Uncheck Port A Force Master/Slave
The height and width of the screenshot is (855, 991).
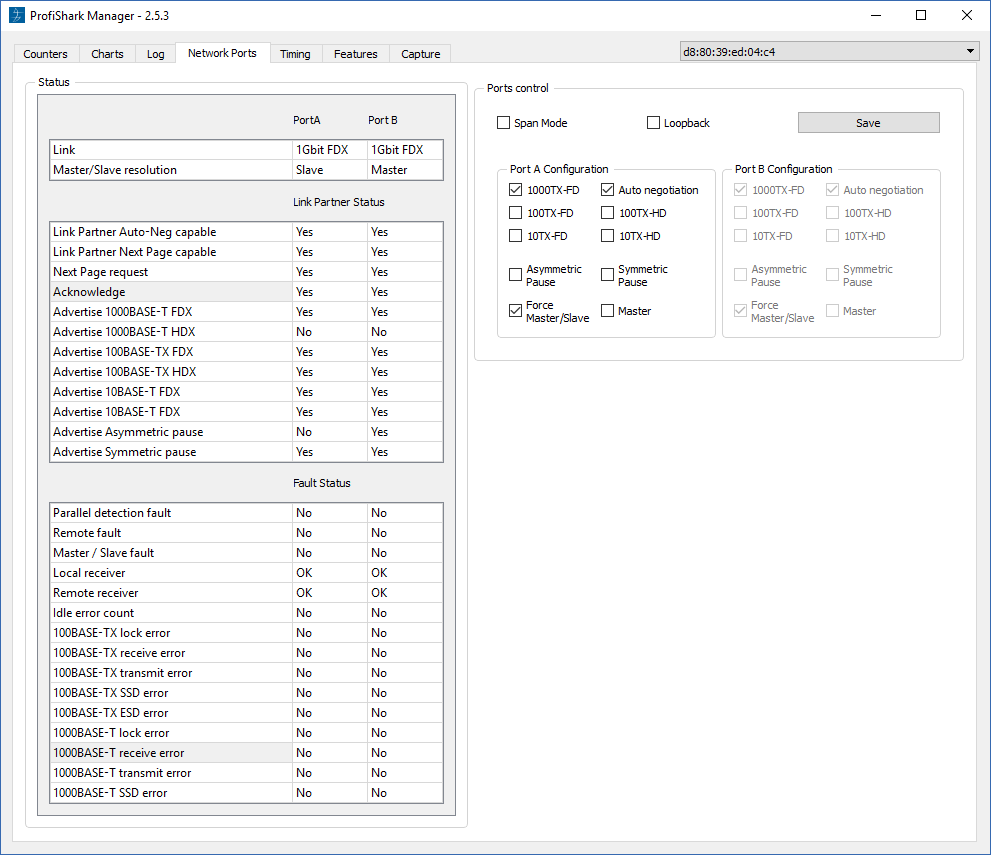click(x=516, y=311)
